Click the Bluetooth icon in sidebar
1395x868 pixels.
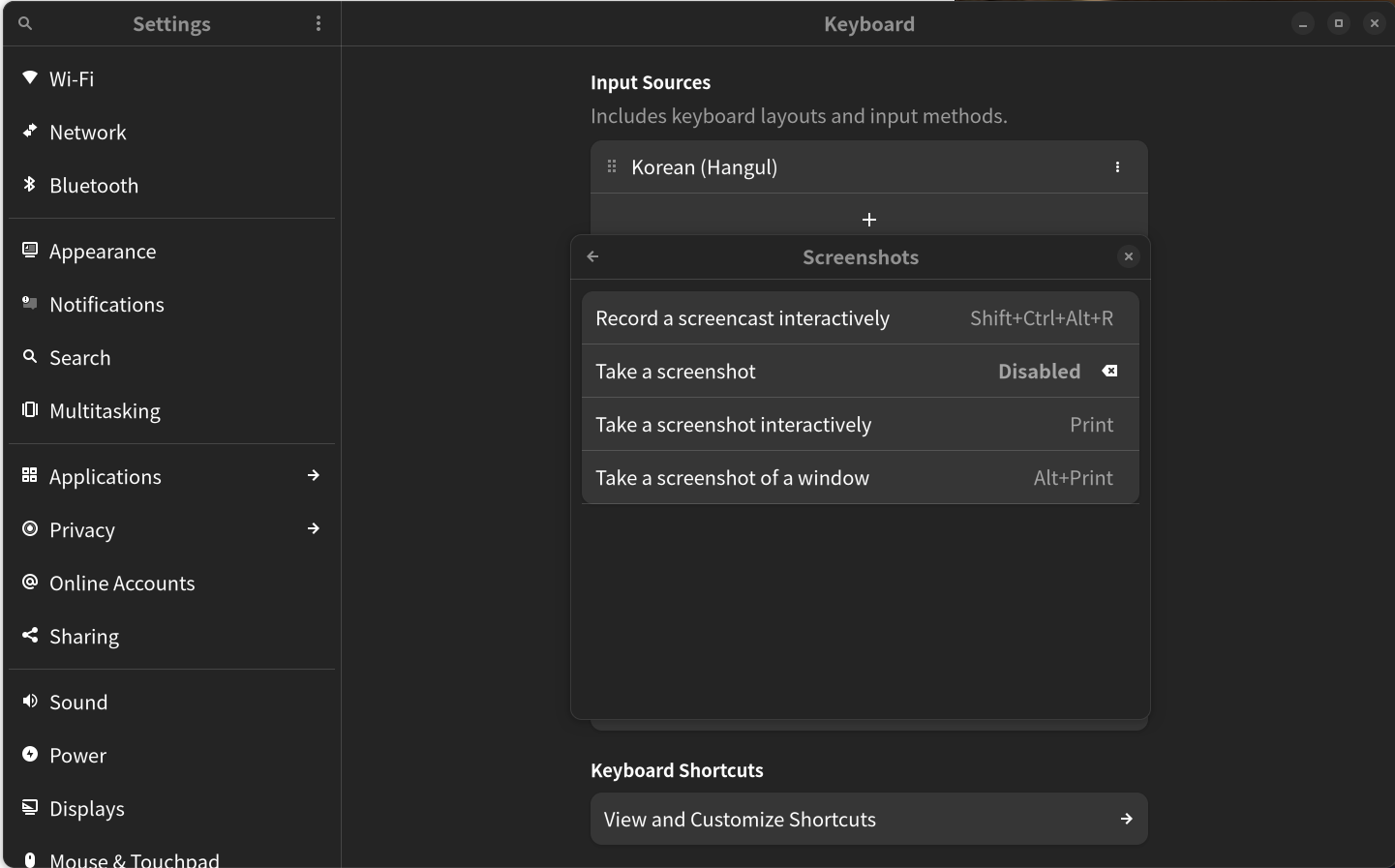(x=30, y=184)
